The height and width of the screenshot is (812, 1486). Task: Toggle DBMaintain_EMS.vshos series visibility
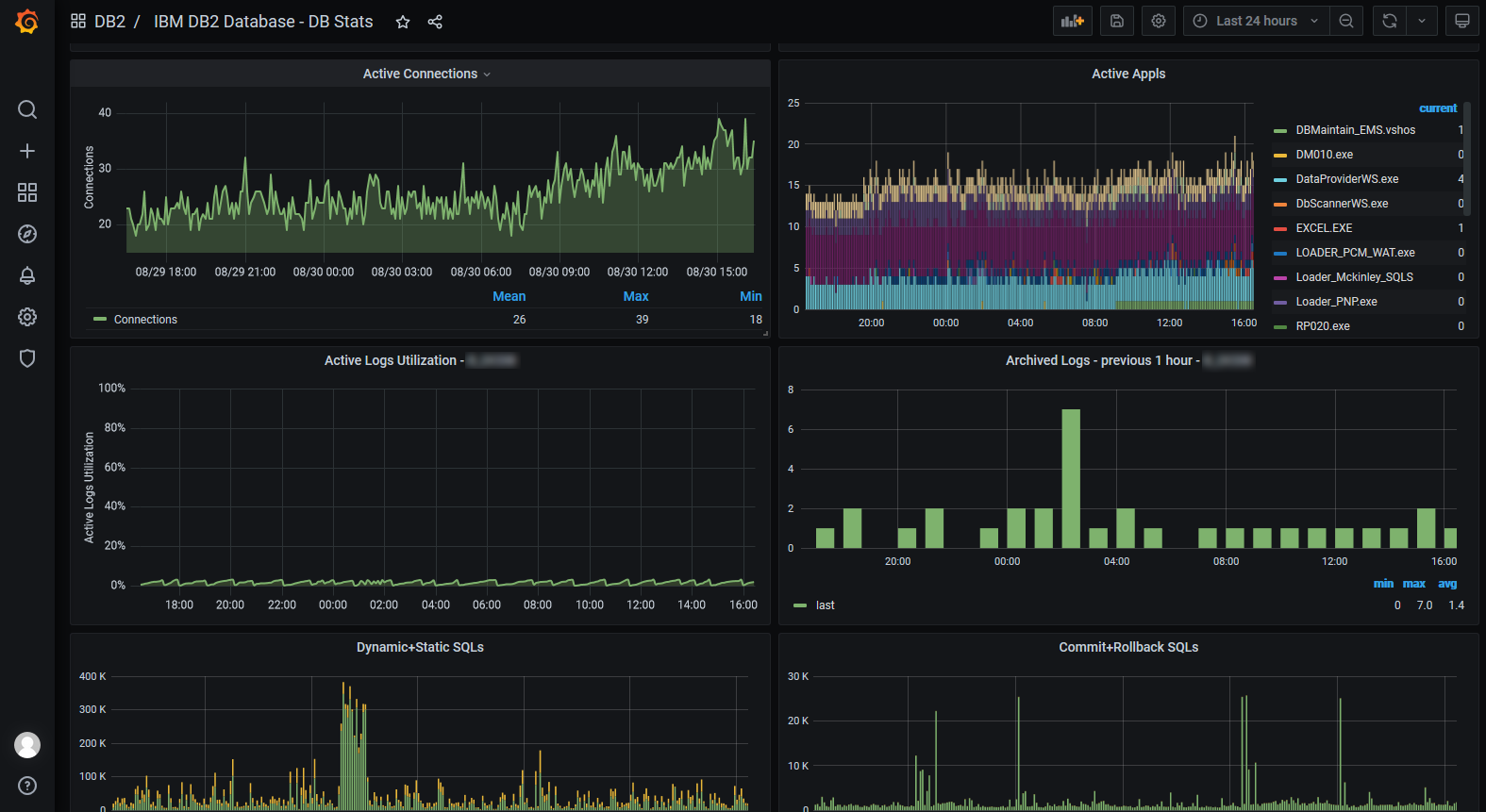pyautogui.click(x=1355, y=130)
